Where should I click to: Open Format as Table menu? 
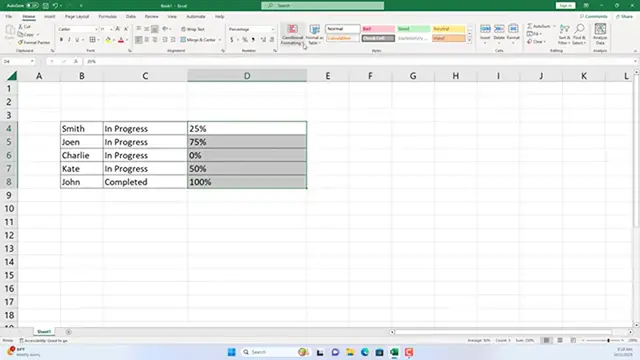[314, 34]
